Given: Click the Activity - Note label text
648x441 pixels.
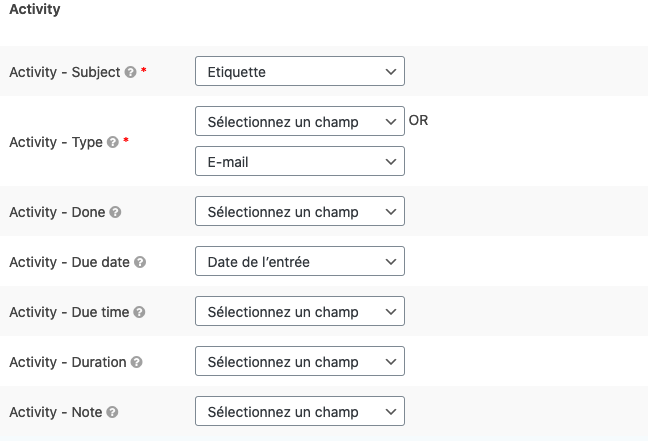Looking at the screenshot, I should [x=55, y=412].
